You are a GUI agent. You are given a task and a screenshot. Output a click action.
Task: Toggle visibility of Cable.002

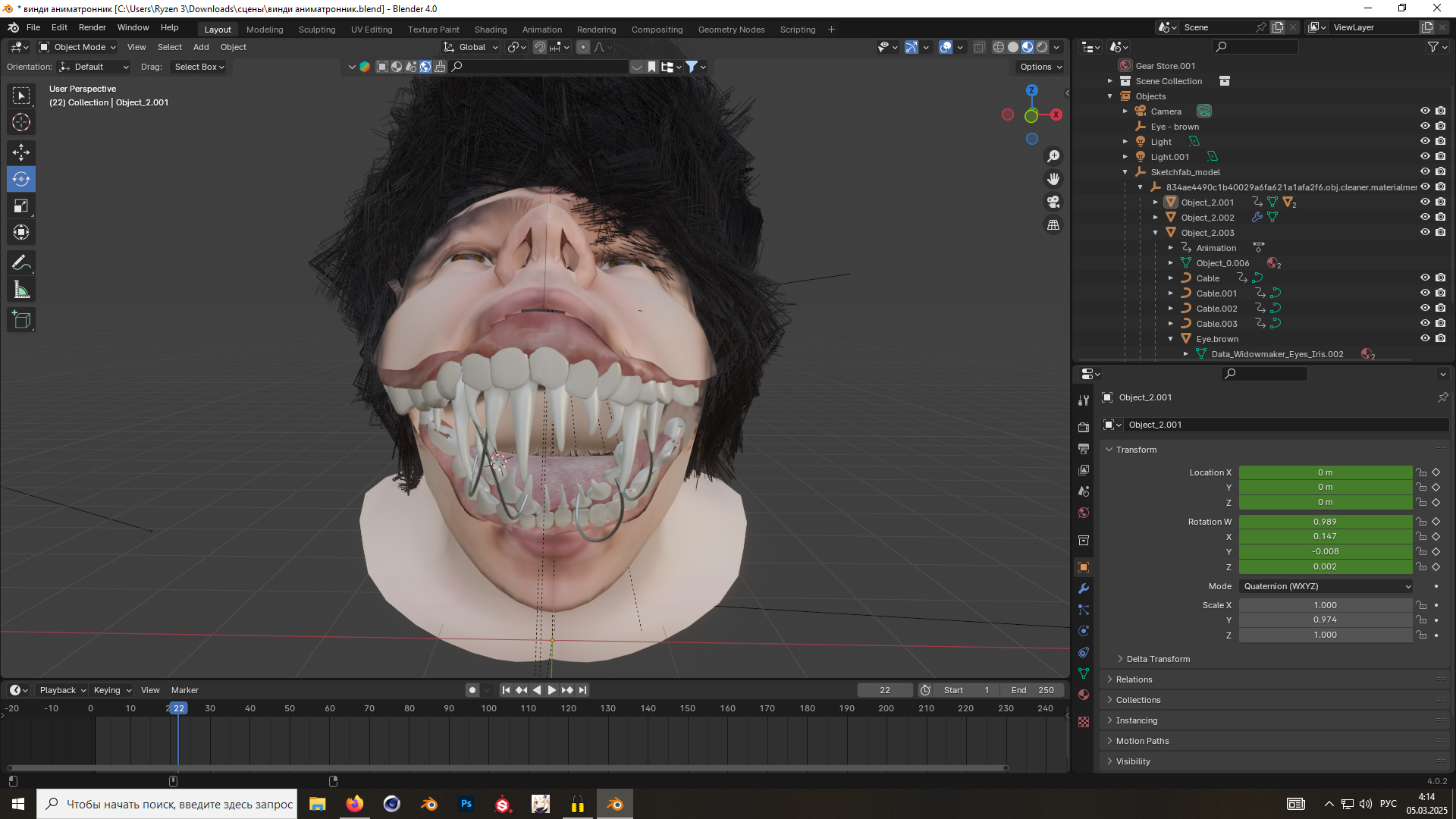pos(1425,309)
